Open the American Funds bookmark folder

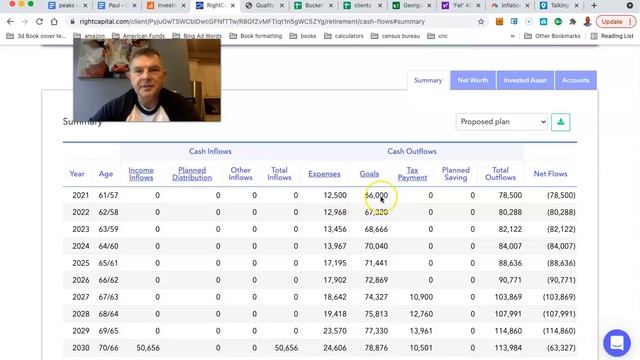pyautogui.click(x=138, y=36)
